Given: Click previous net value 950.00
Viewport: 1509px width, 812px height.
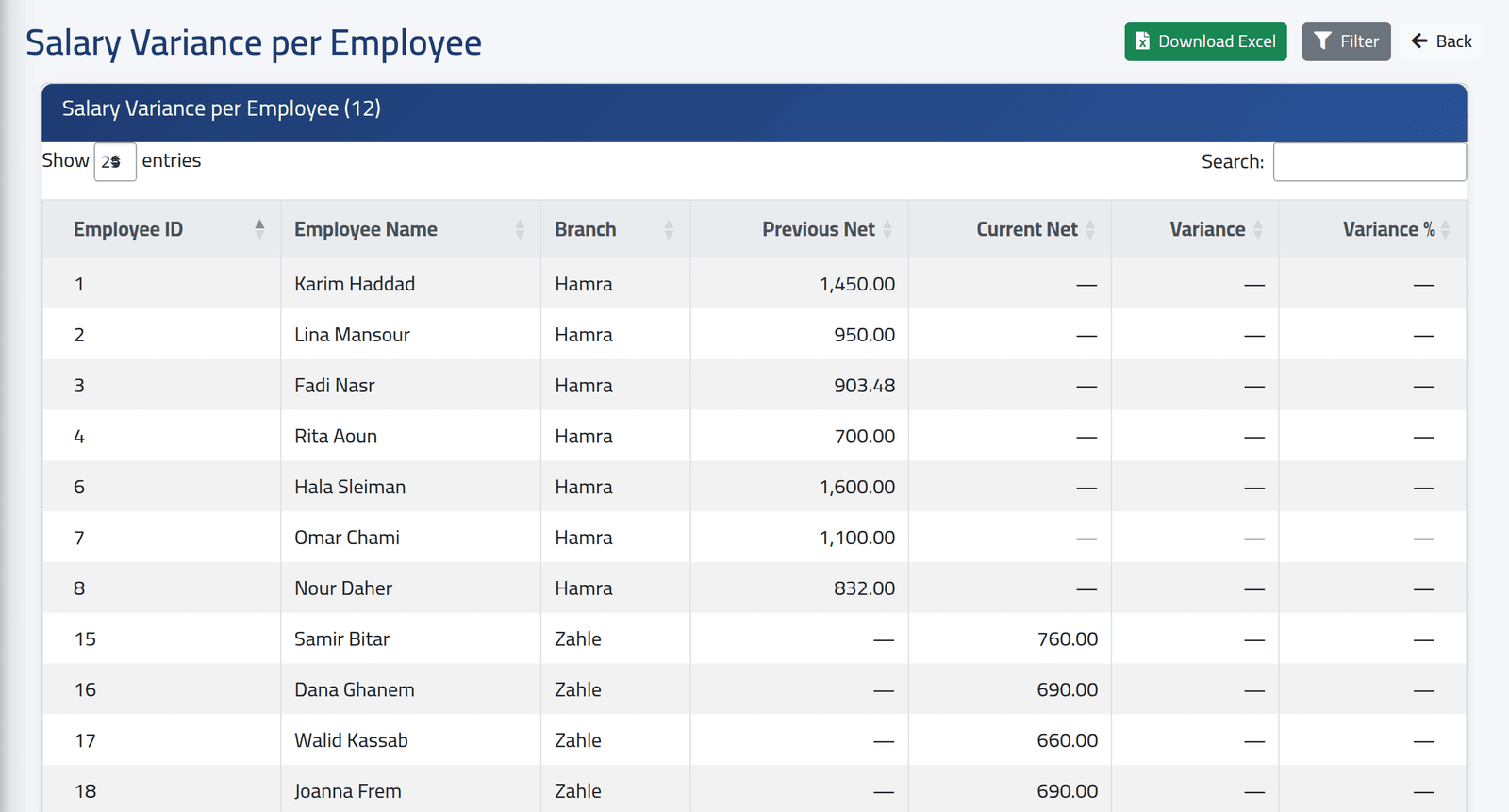Looking at the screenshot, I should [865, 335].
